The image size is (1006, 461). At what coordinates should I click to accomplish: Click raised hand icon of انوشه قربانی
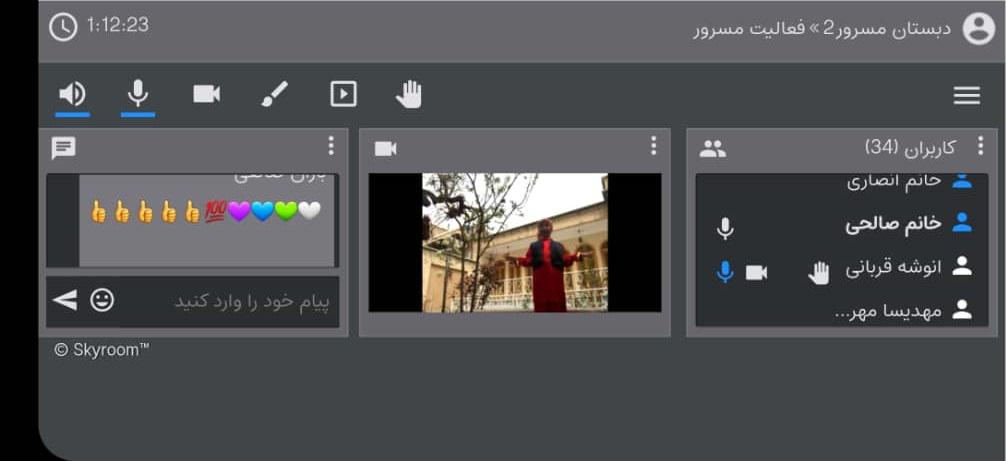(818, 273)
